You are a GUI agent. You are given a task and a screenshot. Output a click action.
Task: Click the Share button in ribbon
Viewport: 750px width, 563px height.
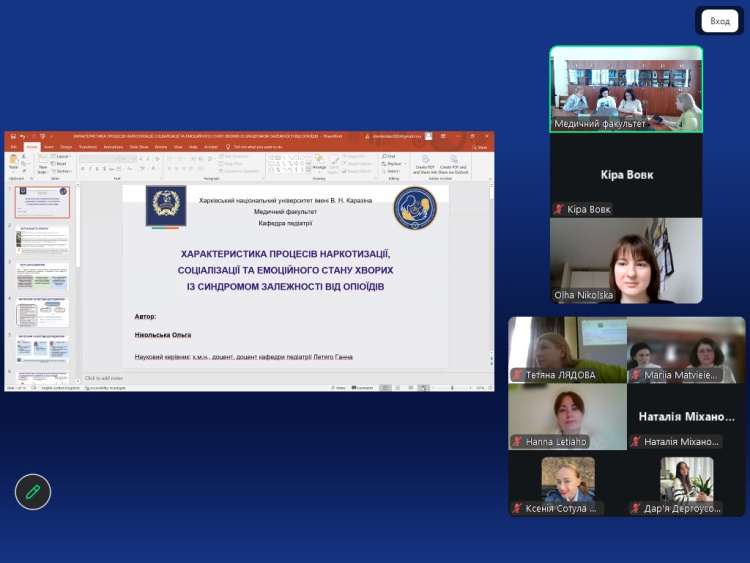[x=481, y=146]
